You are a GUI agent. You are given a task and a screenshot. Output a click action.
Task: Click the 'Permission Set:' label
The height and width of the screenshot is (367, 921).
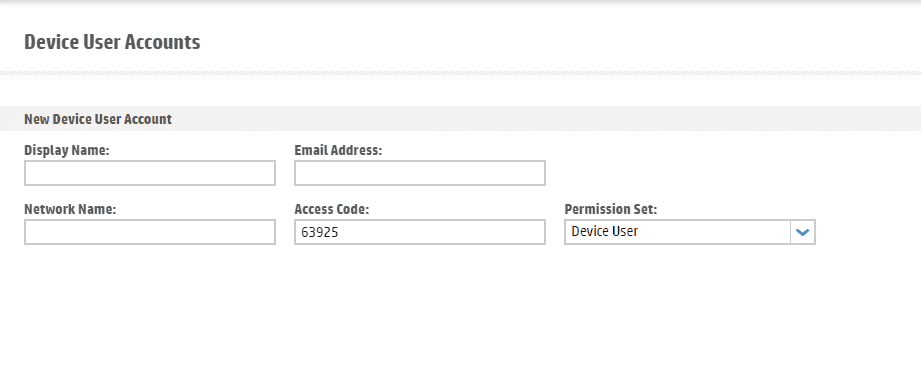[x=611, y=209]
